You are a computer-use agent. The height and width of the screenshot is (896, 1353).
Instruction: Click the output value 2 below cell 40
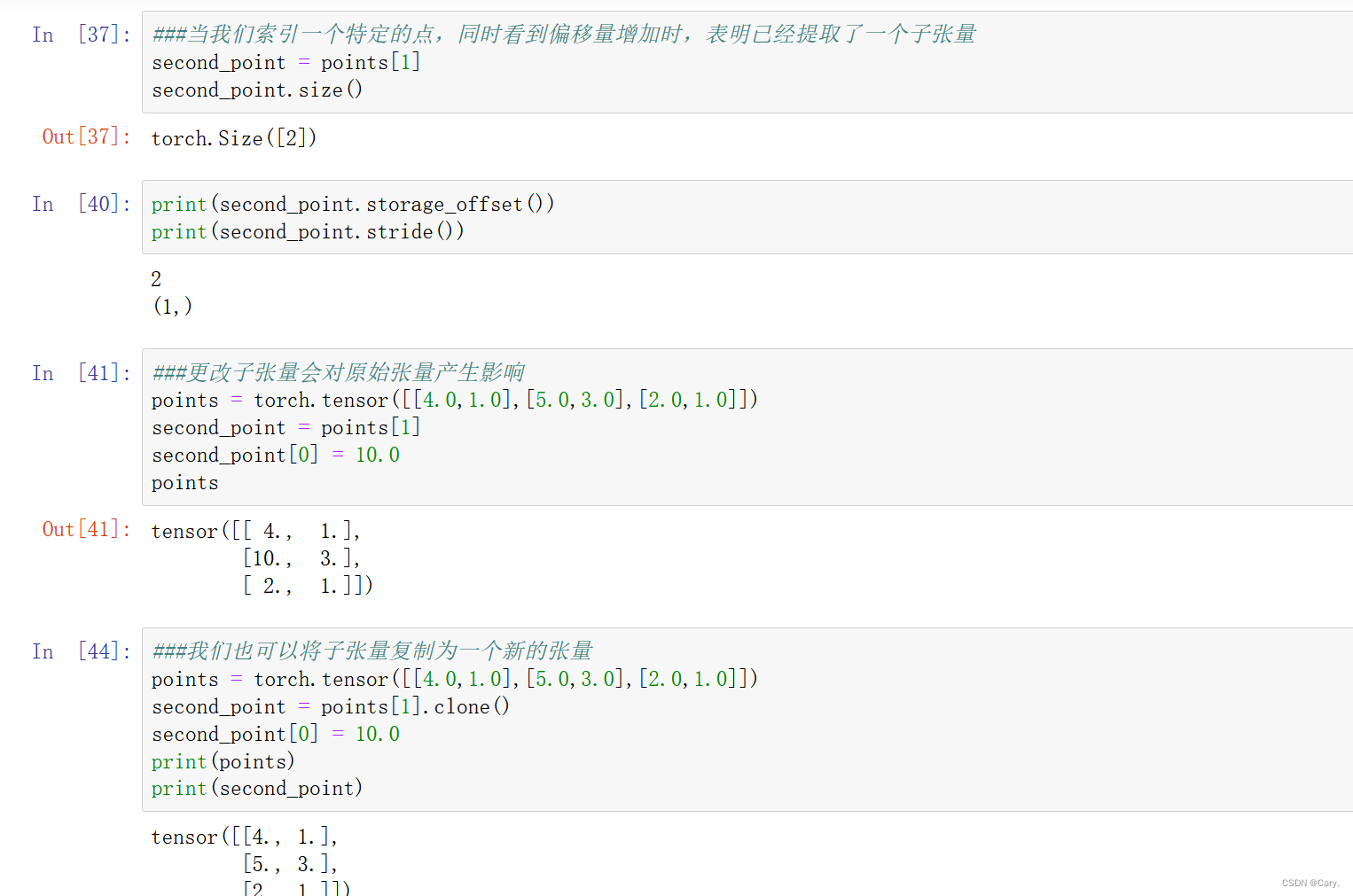tap(156, 278)
